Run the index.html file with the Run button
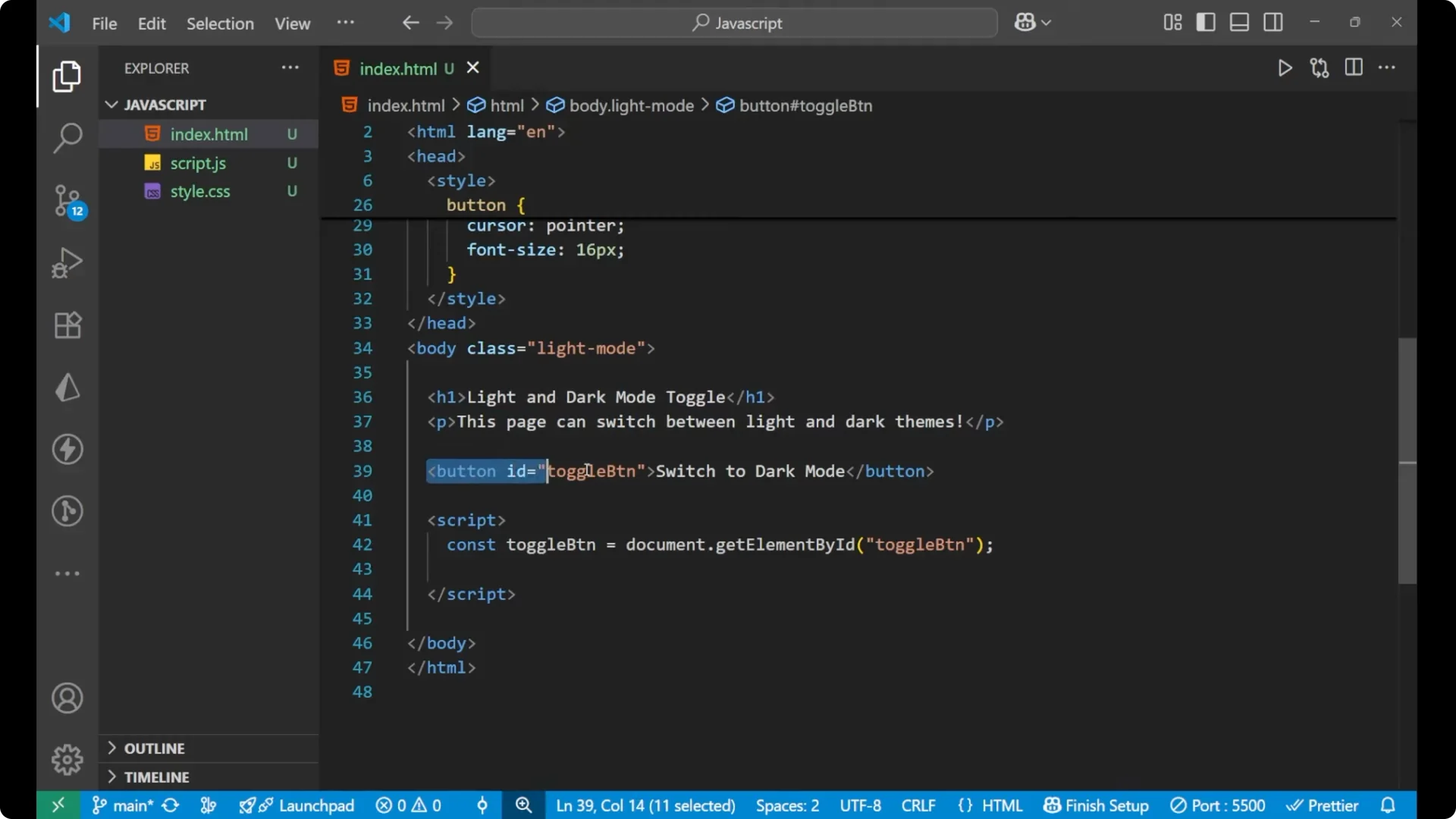Viewport: 1456px width, 819px height. point(1285,67)
